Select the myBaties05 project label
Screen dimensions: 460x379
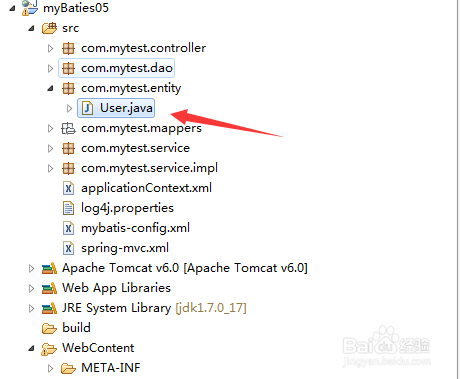pyautogui.click(x=76, y=8)
